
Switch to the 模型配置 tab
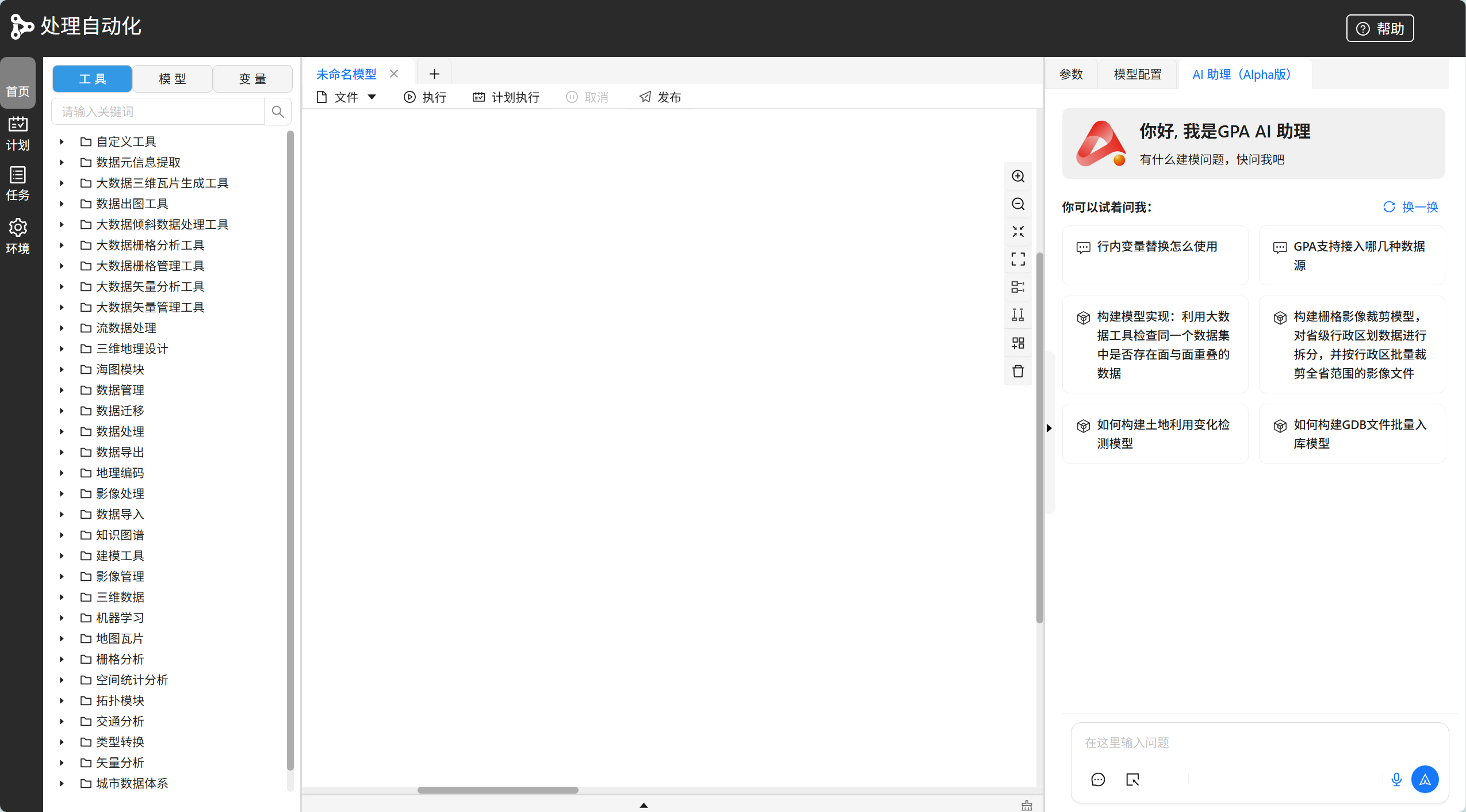[1137, 74]
